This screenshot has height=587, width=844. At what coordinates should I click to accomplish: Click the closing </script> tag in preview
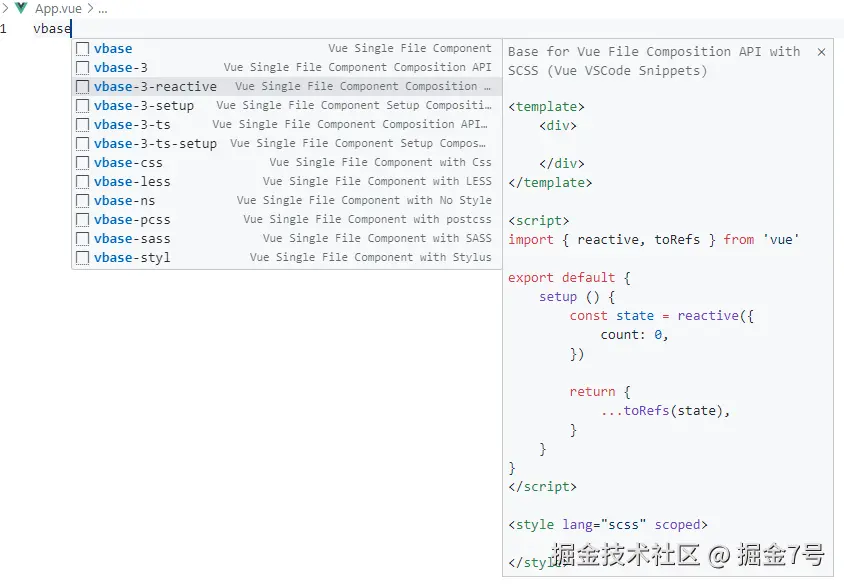pos(542,487)
